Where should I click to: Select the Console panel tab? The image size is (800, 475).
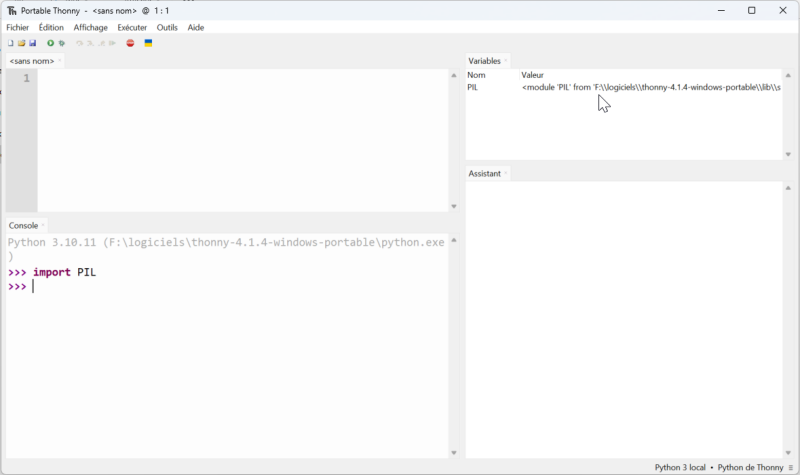click(x=23, y=226)
